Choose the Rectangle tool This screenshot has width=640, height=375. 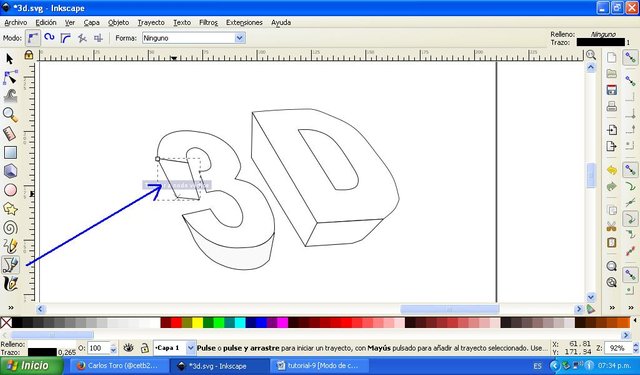(x=10, y=153)
